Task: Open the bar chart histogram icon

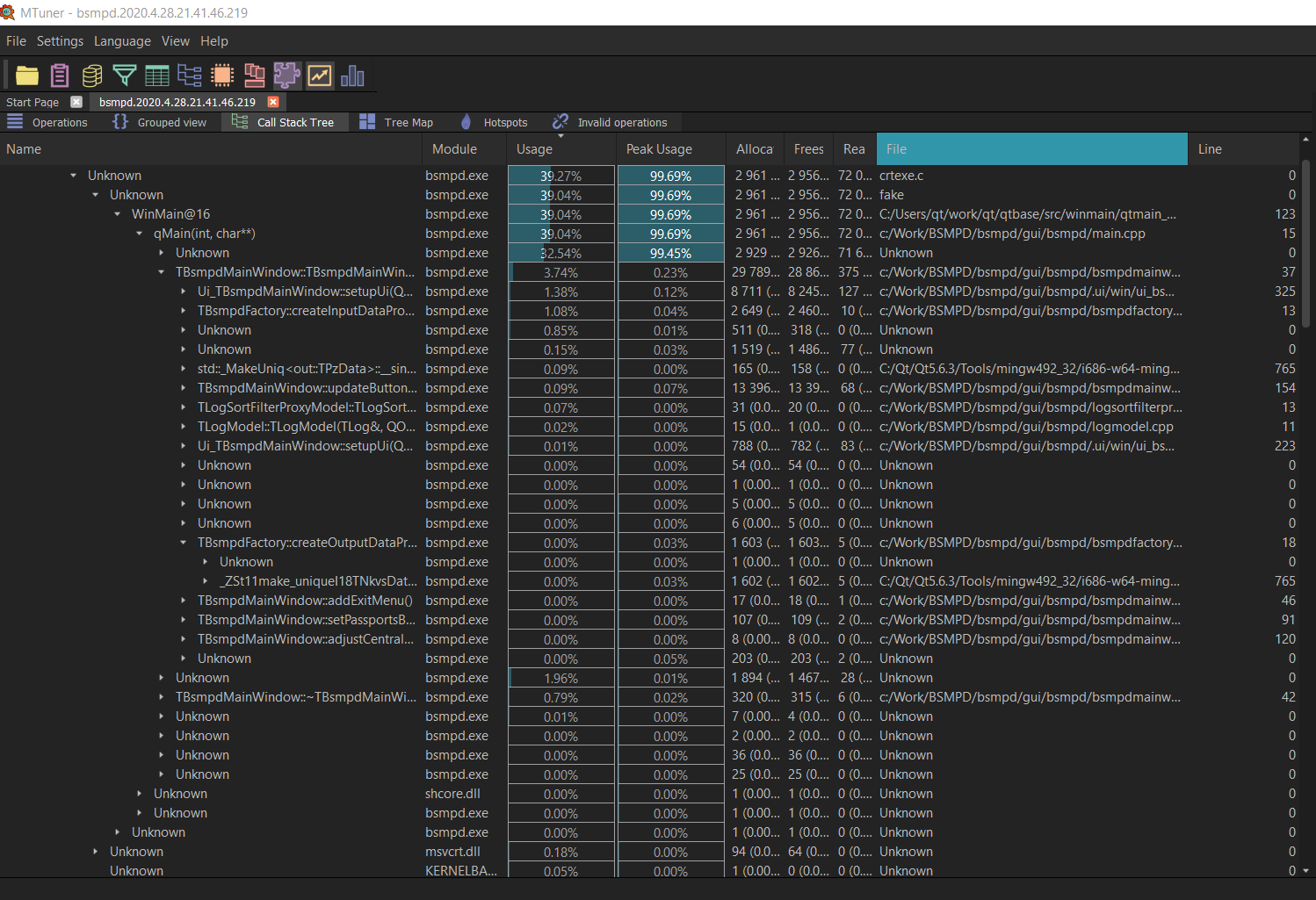Action: [351, 76]
